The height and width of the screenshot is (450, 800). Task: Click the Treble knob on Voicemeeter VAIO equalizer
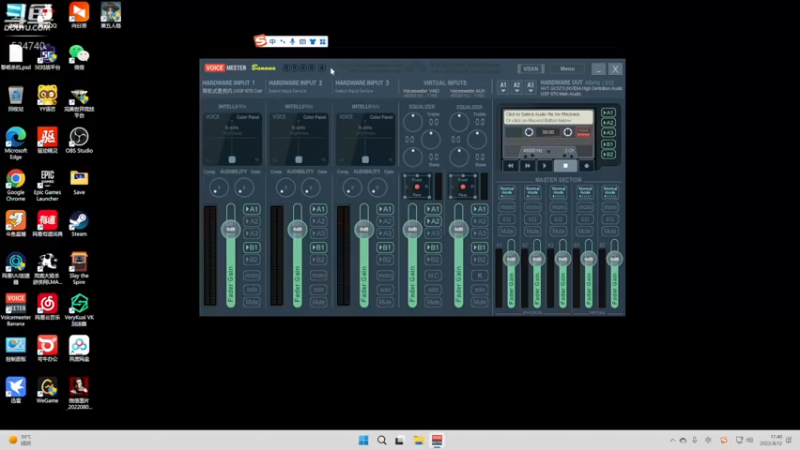tap(412, 121)
